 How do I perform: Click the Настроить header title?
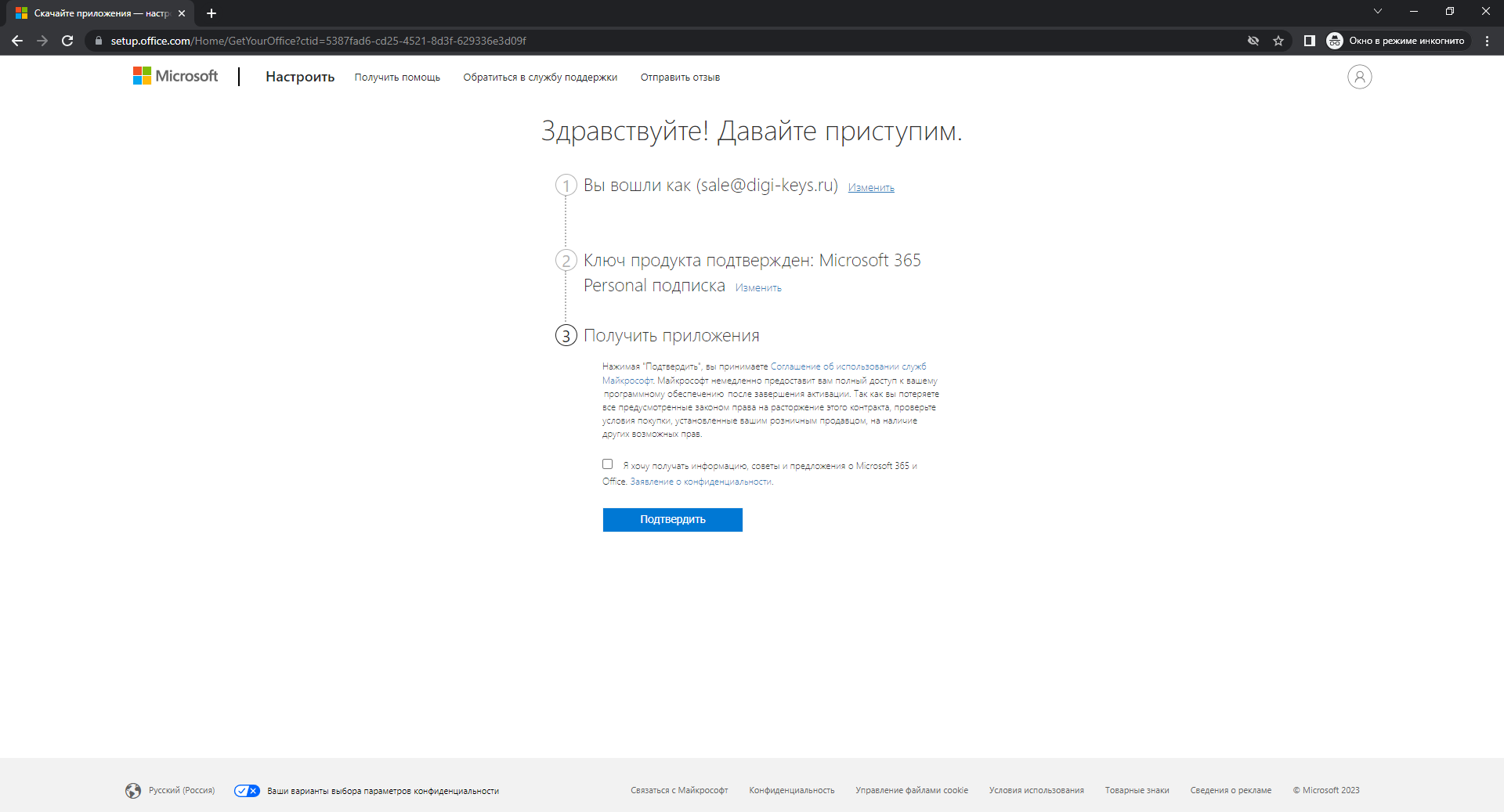point(300,77)
